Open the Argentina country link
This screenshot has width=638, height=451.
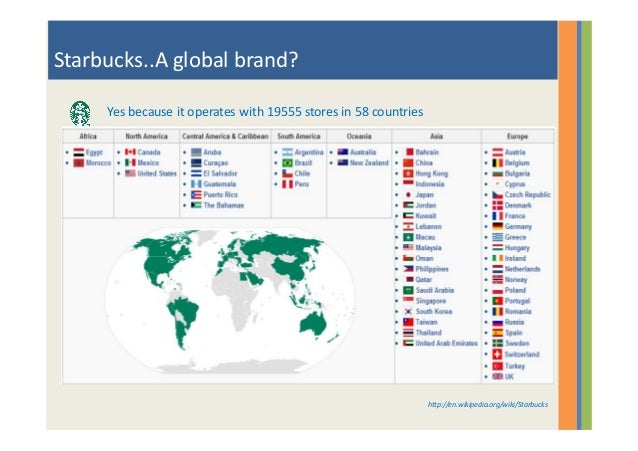(309, 152)
